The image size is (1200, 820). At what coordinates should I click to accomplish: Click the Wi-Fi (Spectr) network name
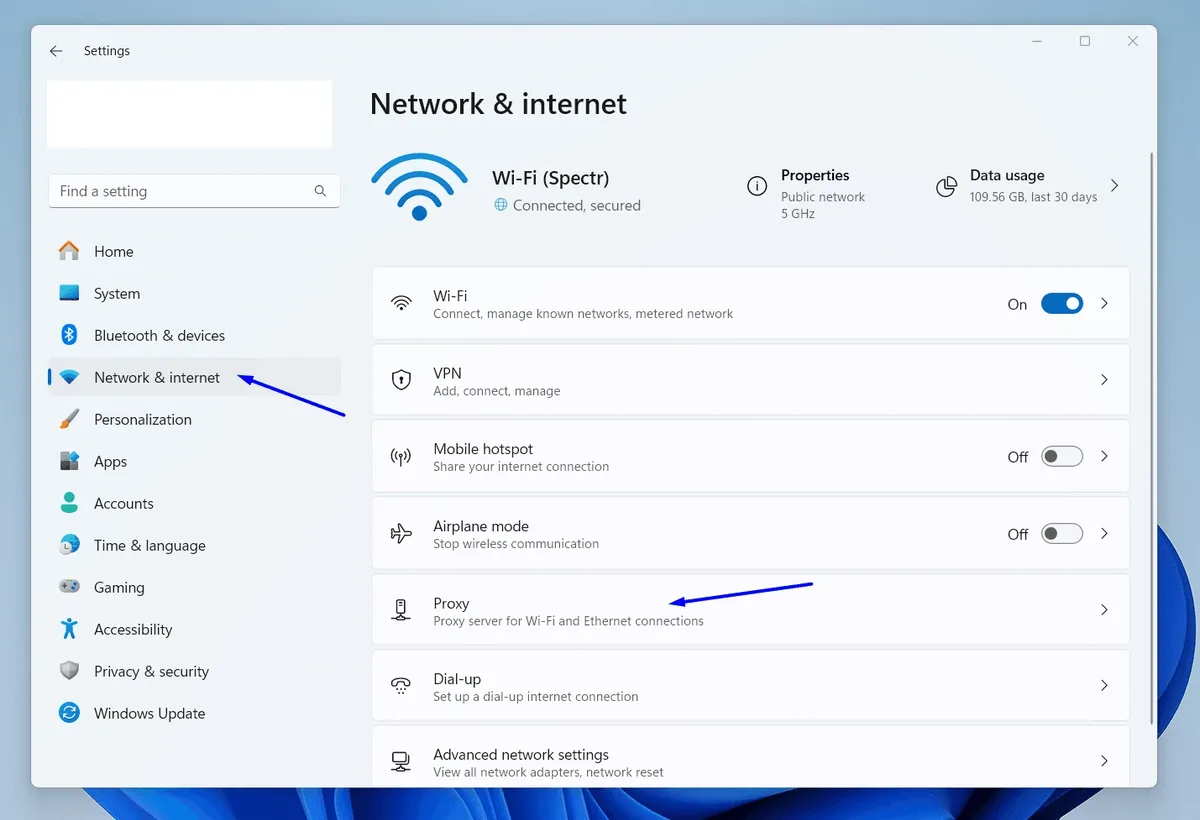551,178
